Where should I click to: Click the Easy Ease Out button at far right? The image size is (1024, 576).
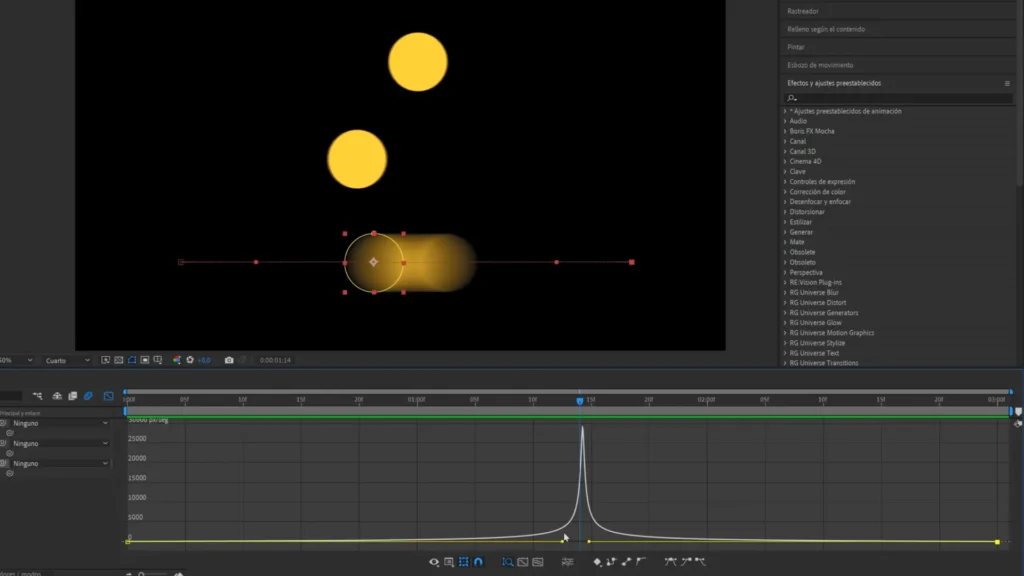click(x=700, y=562)
